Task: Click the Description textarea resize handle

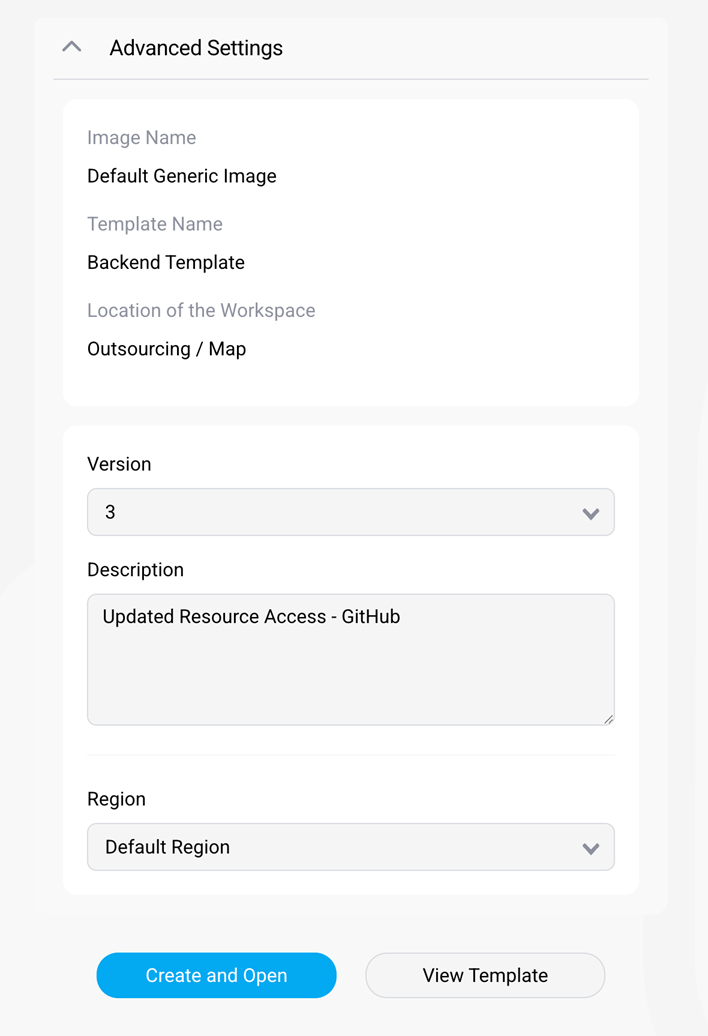Action: pos(608,718)
